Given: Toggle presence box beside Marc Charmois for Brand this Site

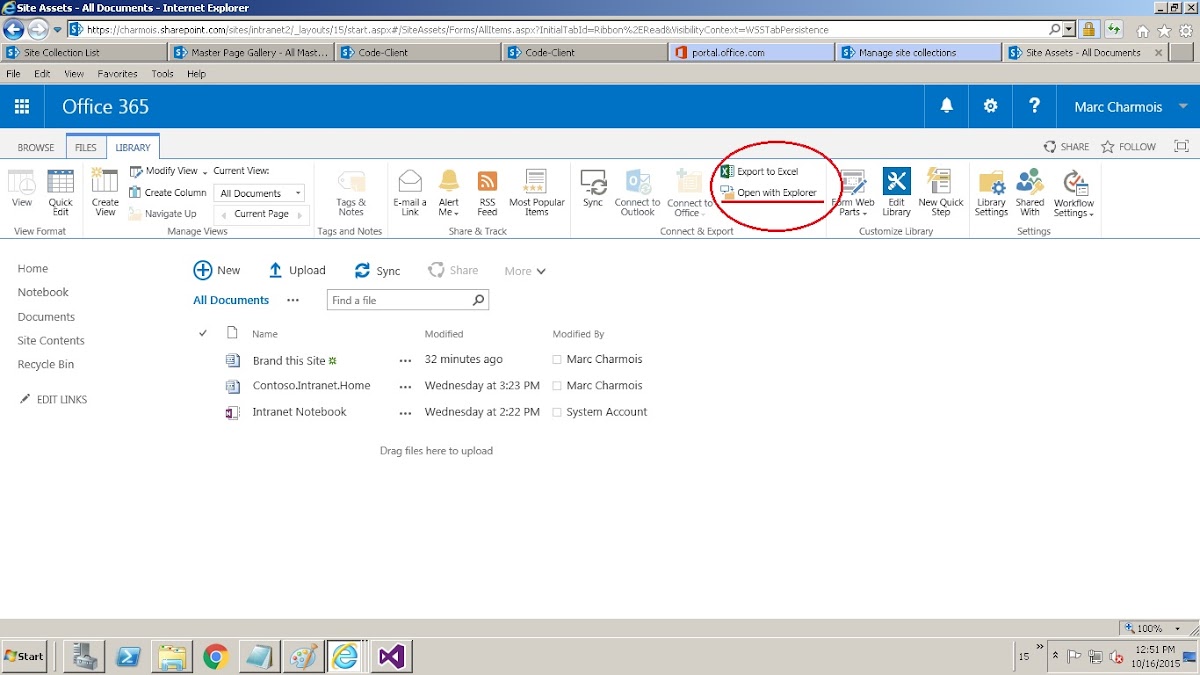Looking at the screenshot, I should pyautogui.click(x=557, y=359).
